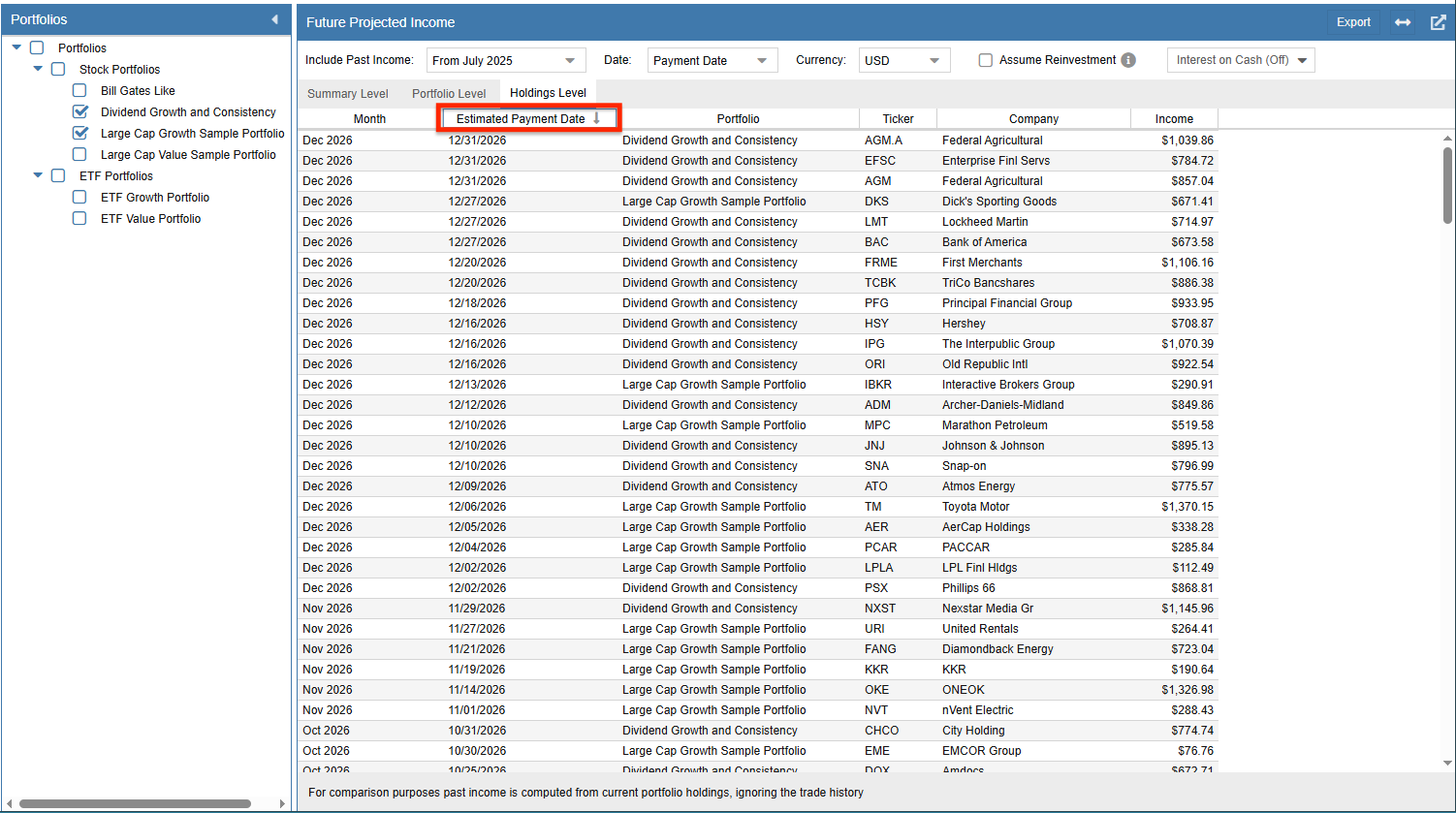Switch to the Summary Level tab

pos(348,94)
